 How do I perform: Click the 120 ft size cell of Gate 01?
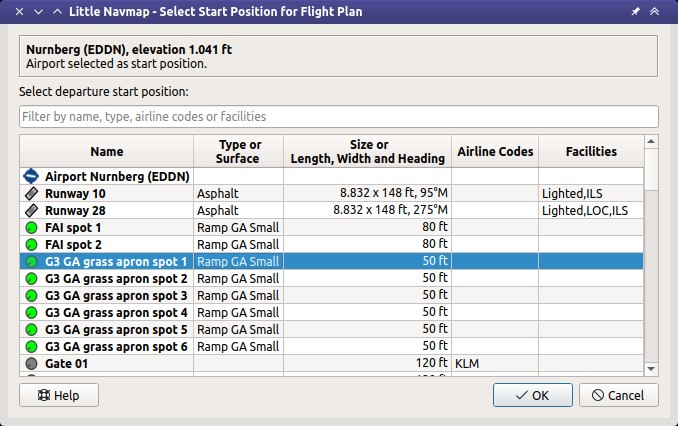368,364
